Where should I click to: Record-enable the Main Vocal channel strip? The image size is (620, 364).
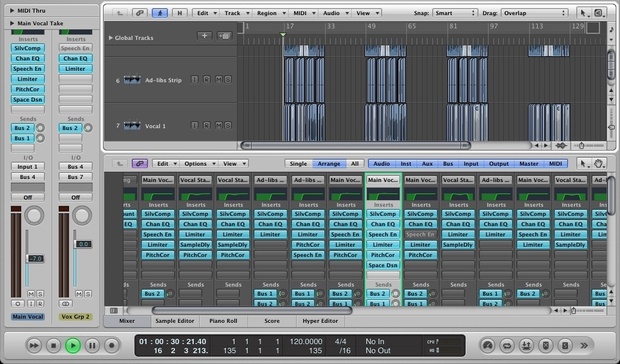coord(40,304)
